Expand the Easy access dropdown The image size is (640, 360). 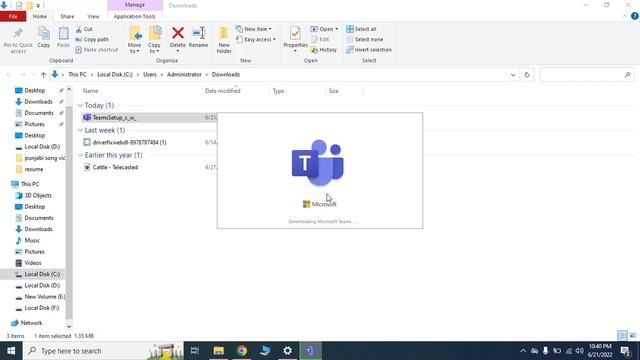(256, 40)
